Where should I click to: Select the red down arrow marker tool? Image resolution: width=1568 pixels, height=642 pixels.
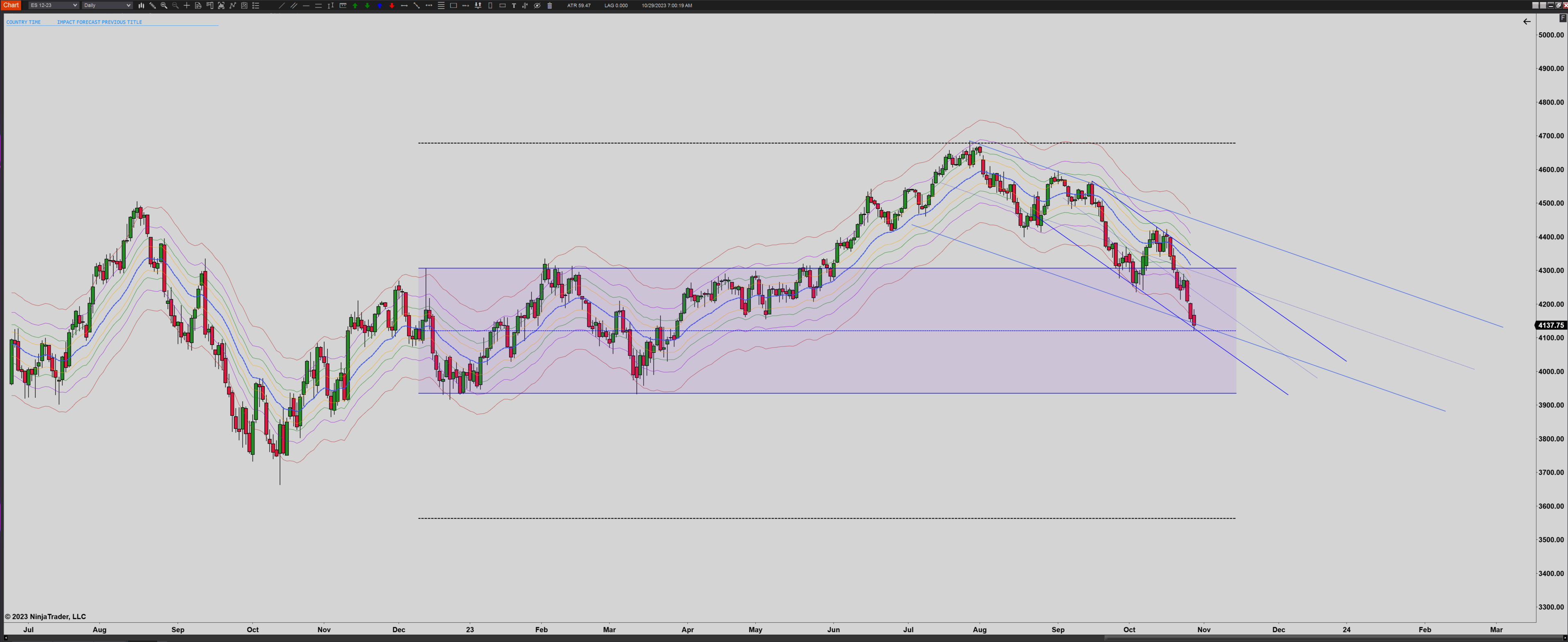(392, 5)
